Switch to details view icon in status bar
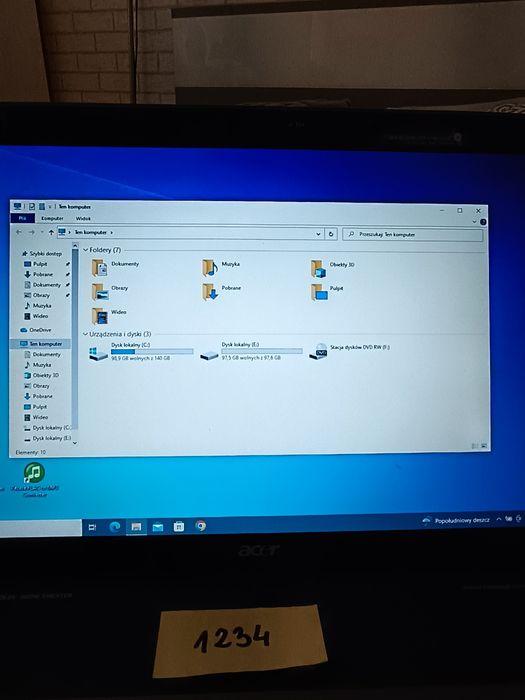Viewport: 525px width, 700px height. pyautogui.click(x=475, y=446)
